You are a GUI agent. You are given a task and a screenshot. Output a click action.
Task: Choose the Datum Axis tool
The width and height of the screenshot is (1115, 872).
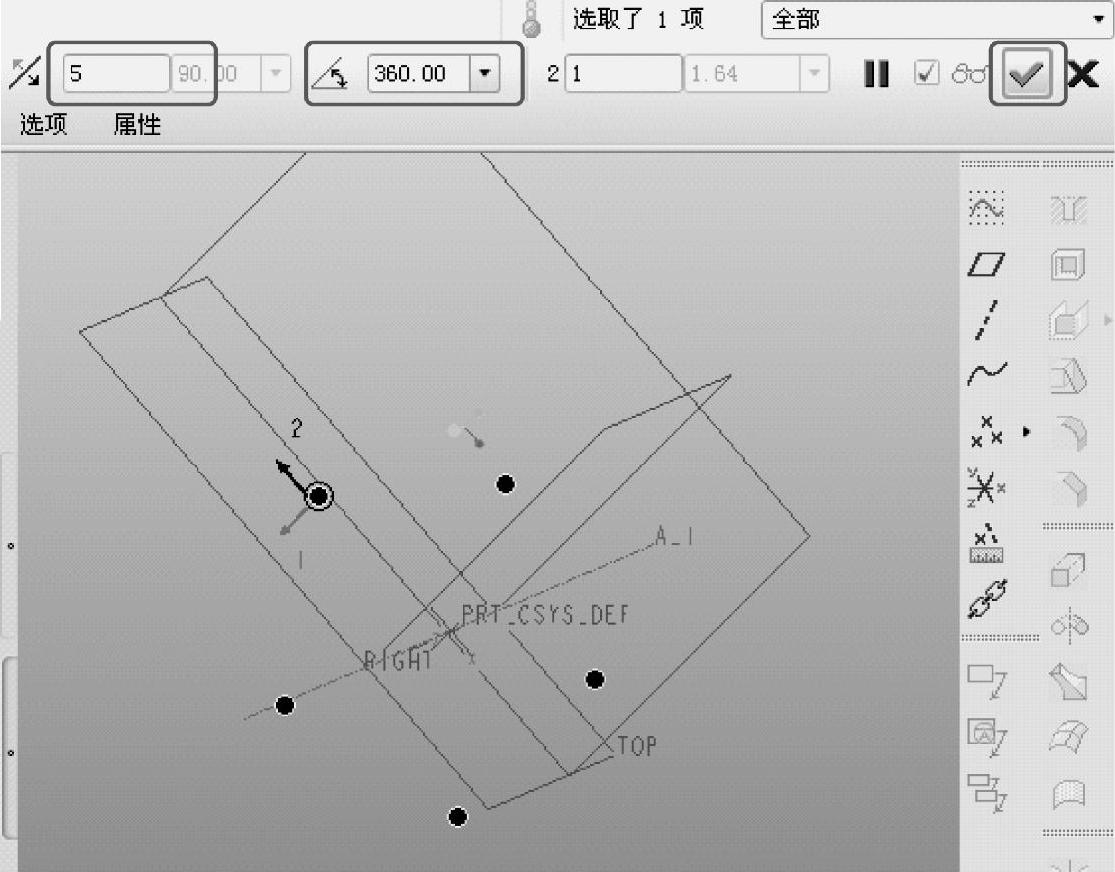coord(986,320)
